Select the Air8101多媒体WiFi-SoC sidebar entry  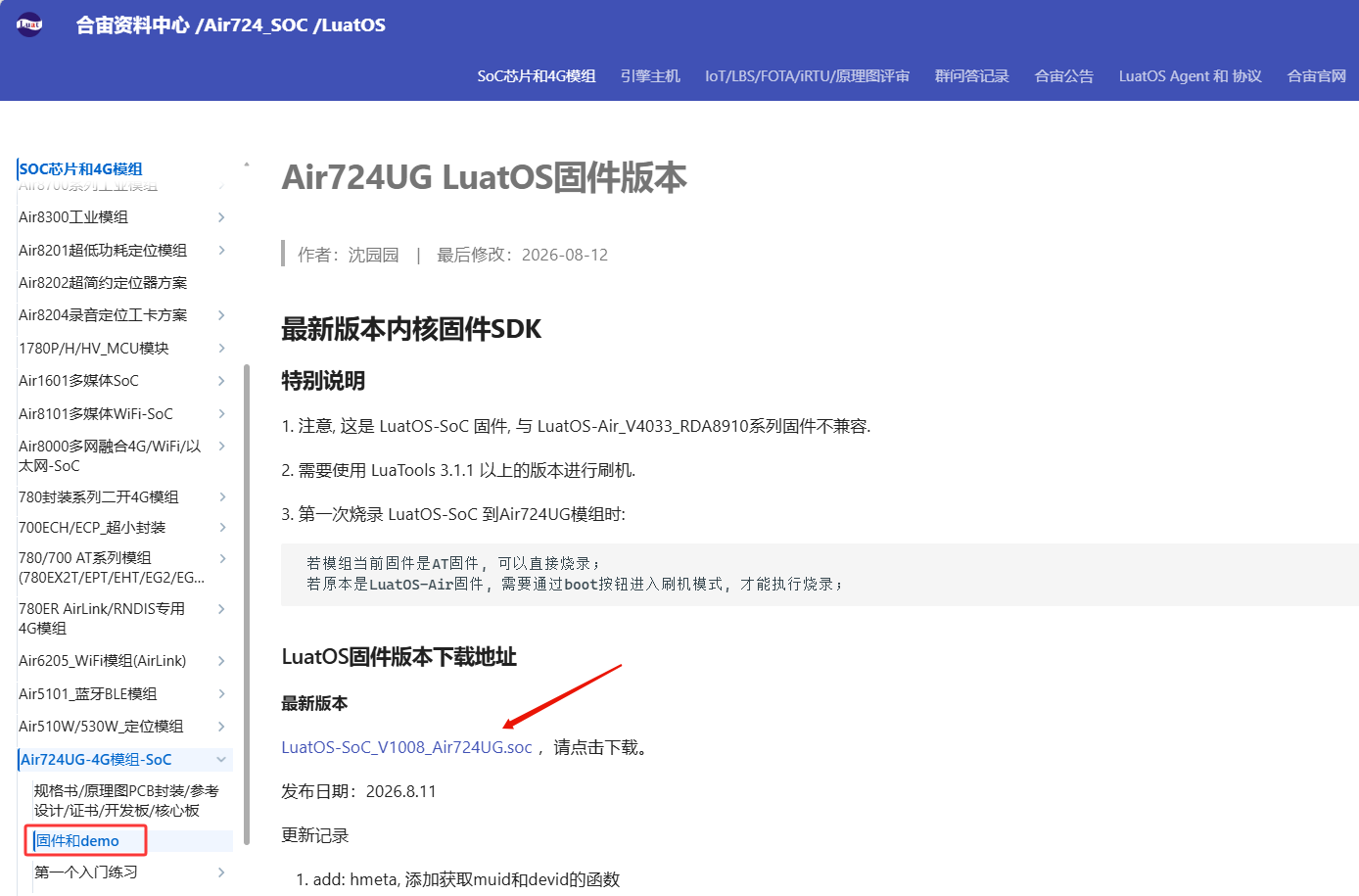96,414
